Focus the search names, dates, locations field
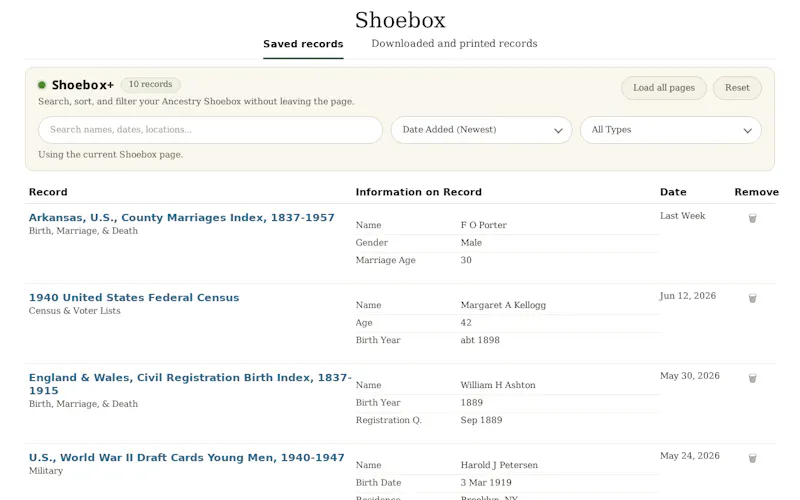Viewport: 800px width, 500px height. [x=210, y=130]
